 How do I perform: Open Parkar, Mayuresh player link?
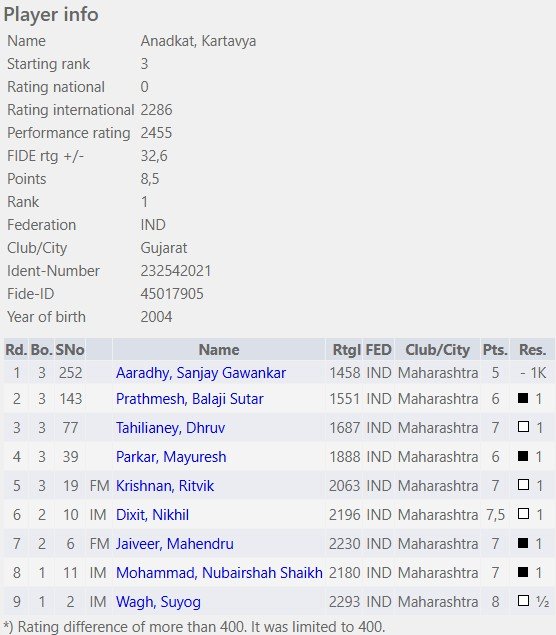coord(171,457)
